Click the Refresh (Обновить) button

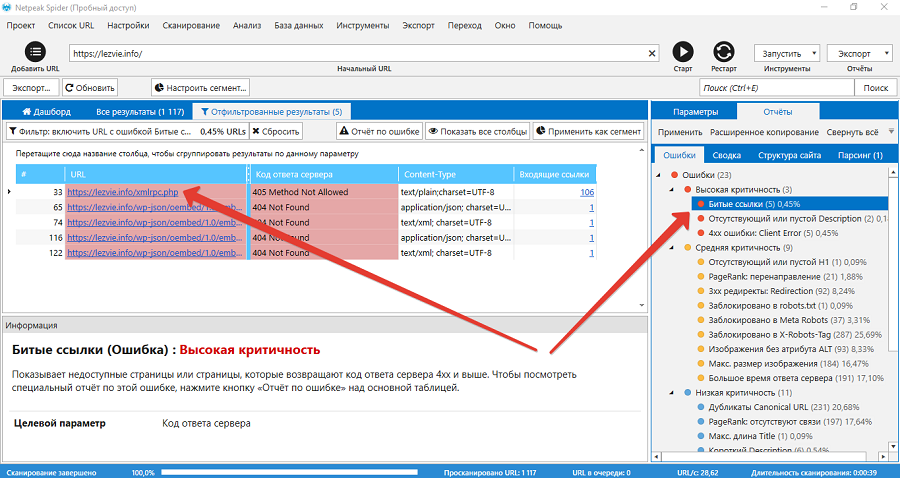pos(90,88)
